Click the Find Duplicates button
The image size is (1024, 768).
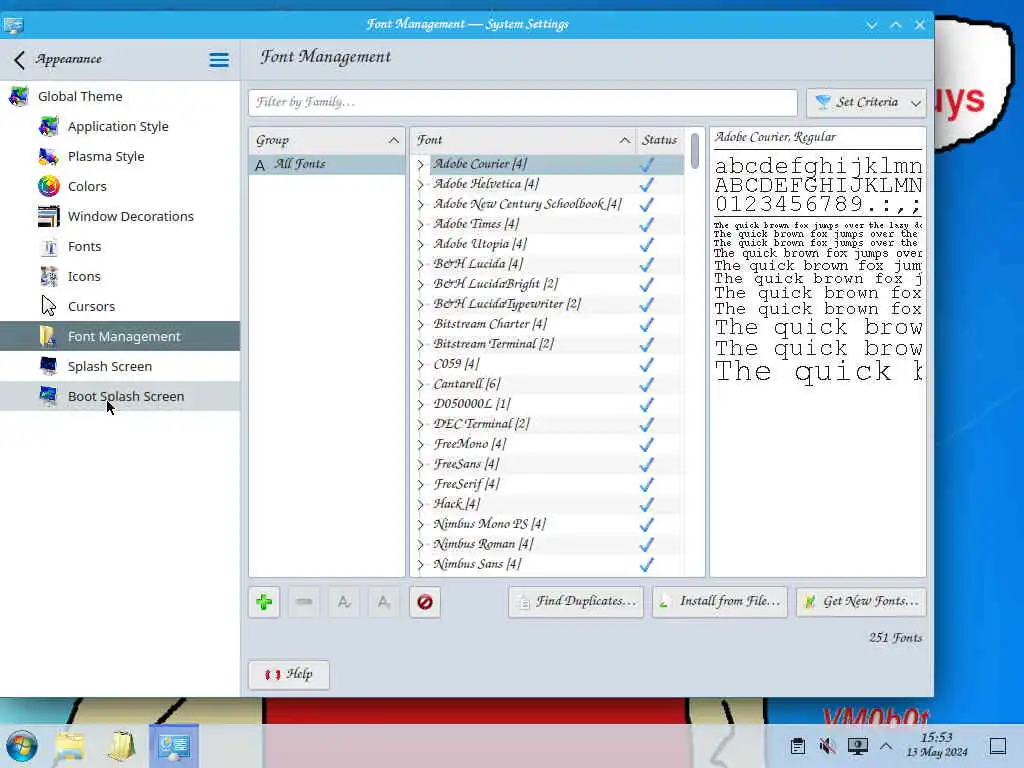click(576, 601)
